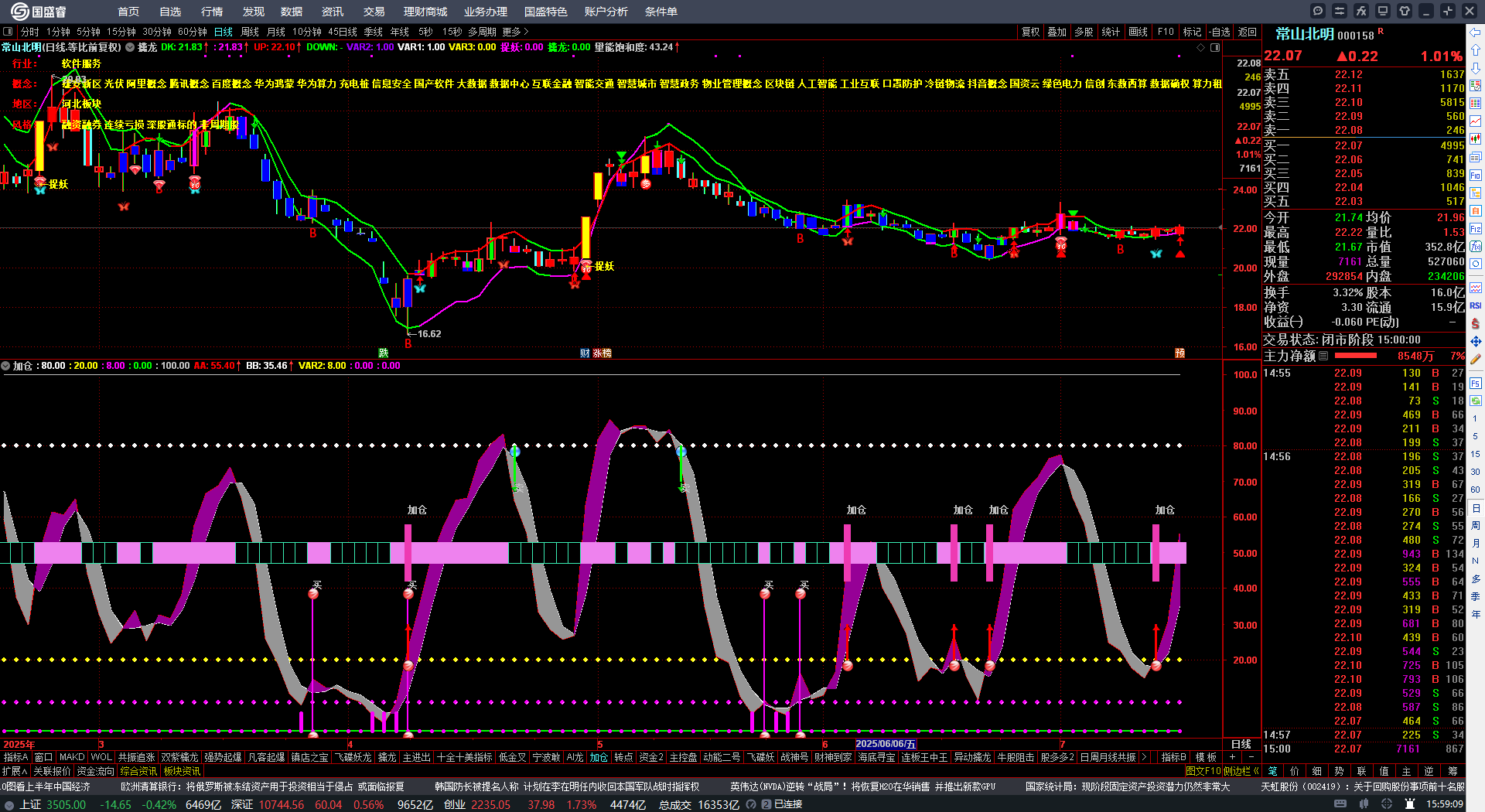Select the pencil drawing tool in right sidebar

pos(1476,358)
